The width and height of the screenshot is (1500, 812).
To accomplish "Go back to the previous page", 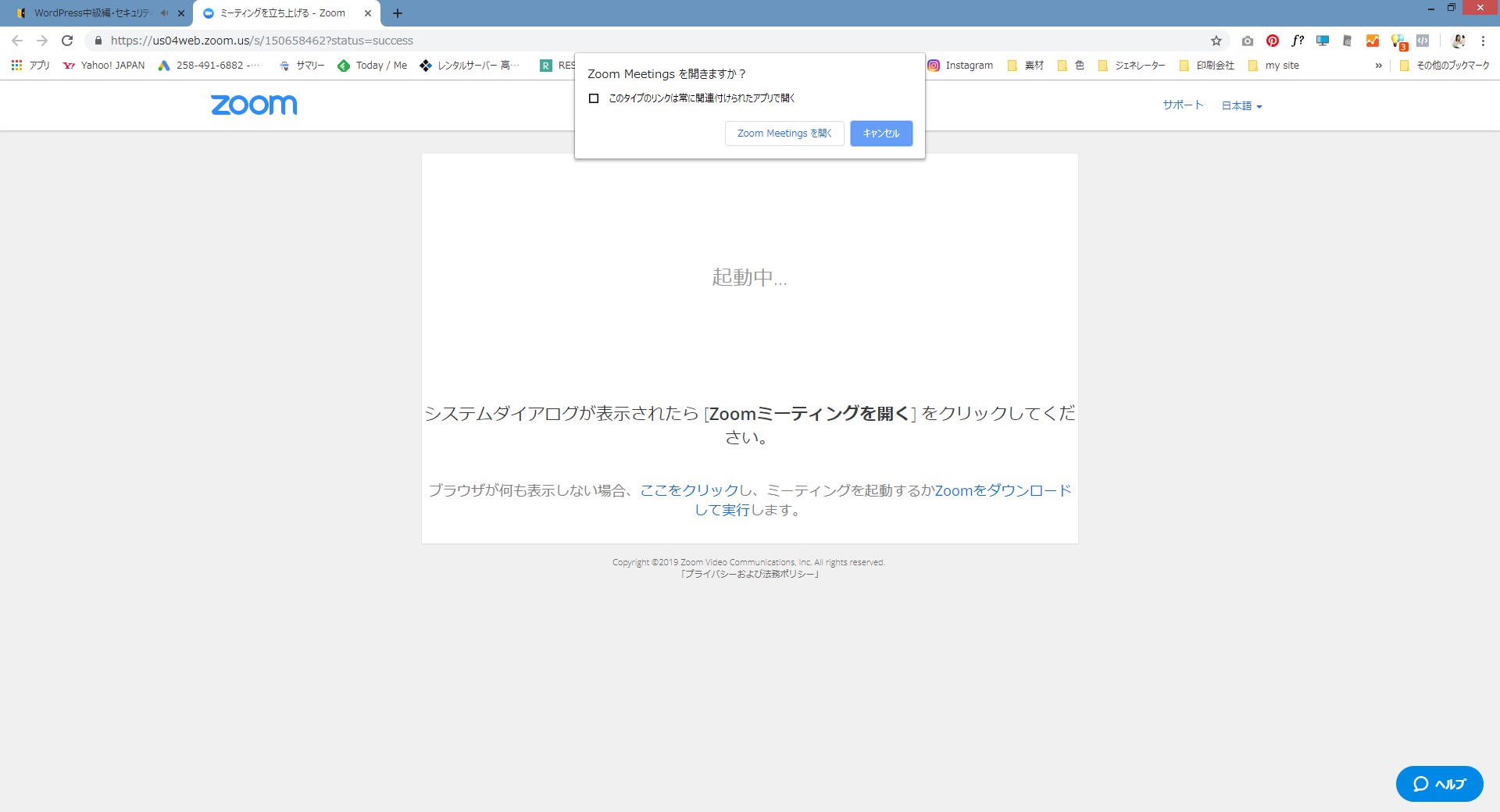I will click(17, 41).
